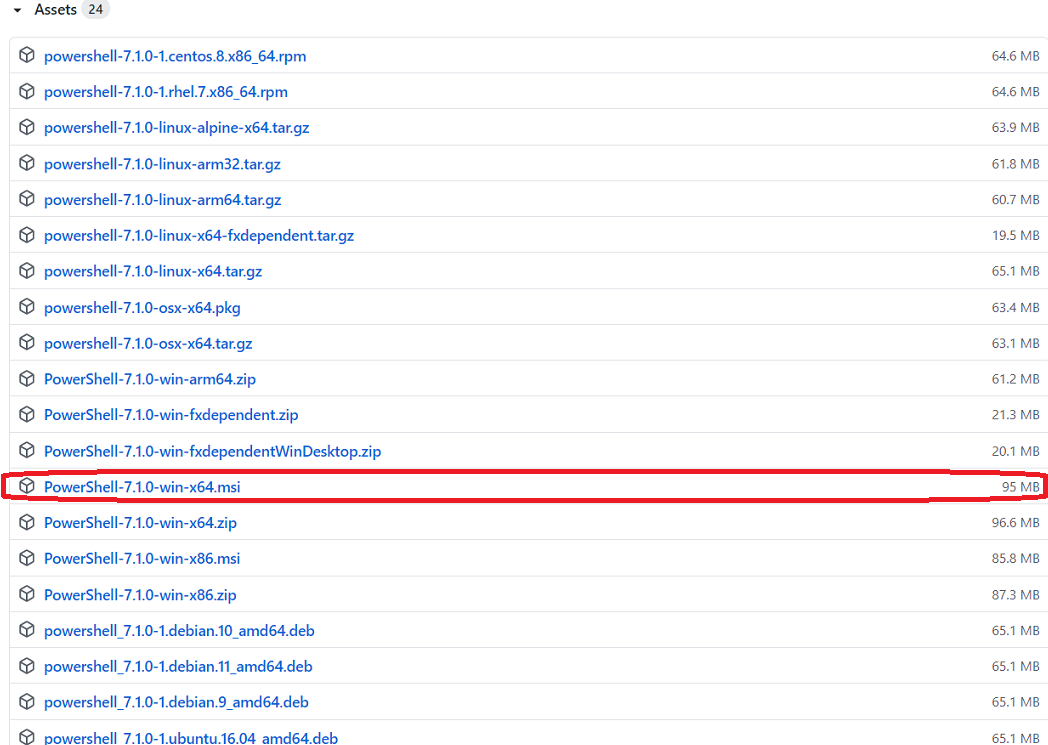Click package icon beside rhel.7.x86_64.rpm
This screenshot has height=745, width=1048.
pos(27,92)
